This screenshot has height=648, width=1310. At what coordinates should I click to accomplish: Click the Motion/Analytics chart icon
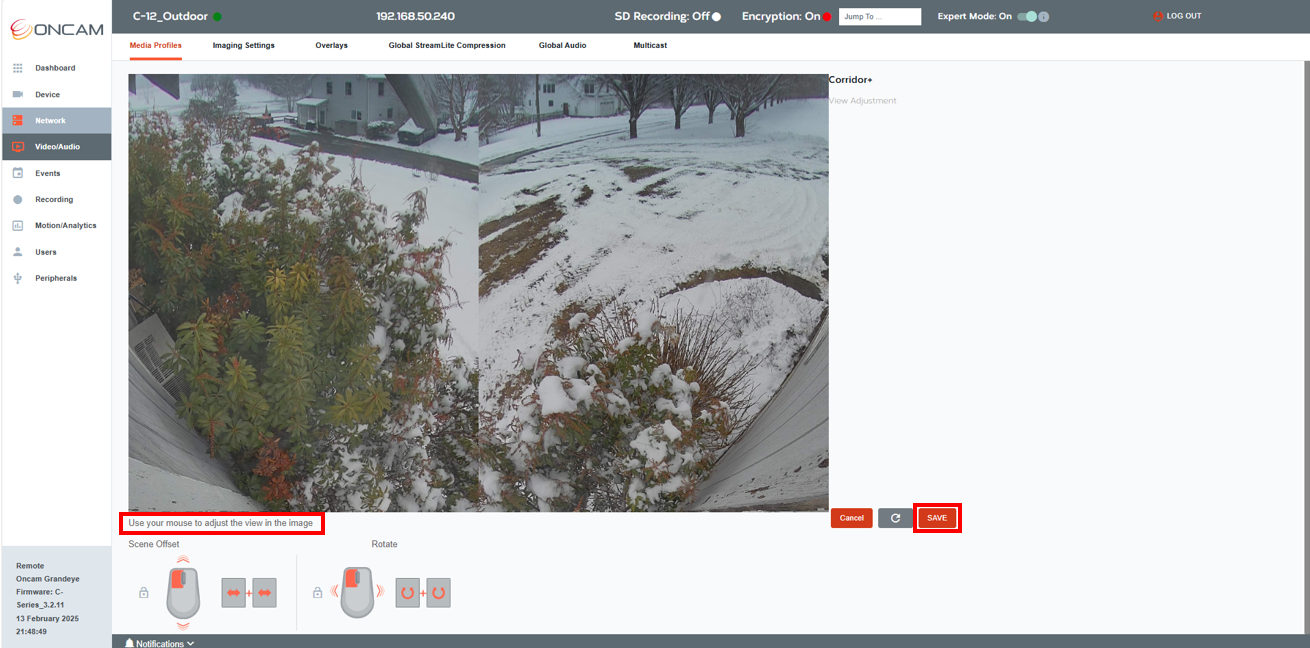[17, 226]
